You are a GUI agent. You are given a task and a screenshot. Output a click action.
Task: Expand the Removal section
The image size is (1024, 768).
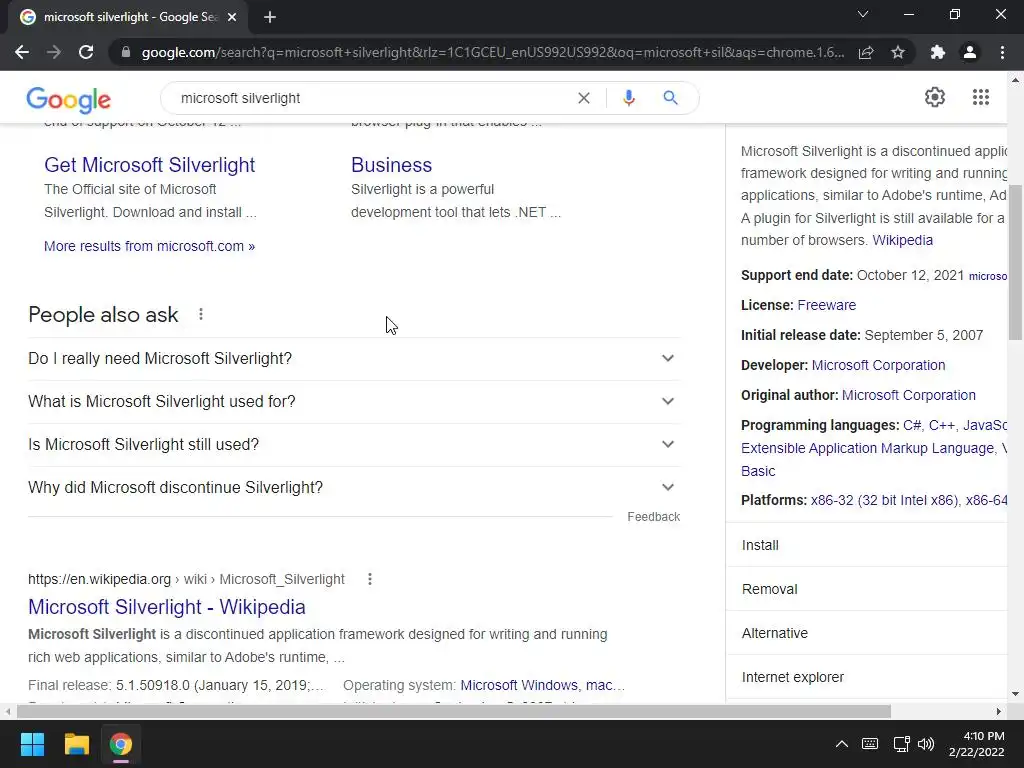click(x=866, y=589)
